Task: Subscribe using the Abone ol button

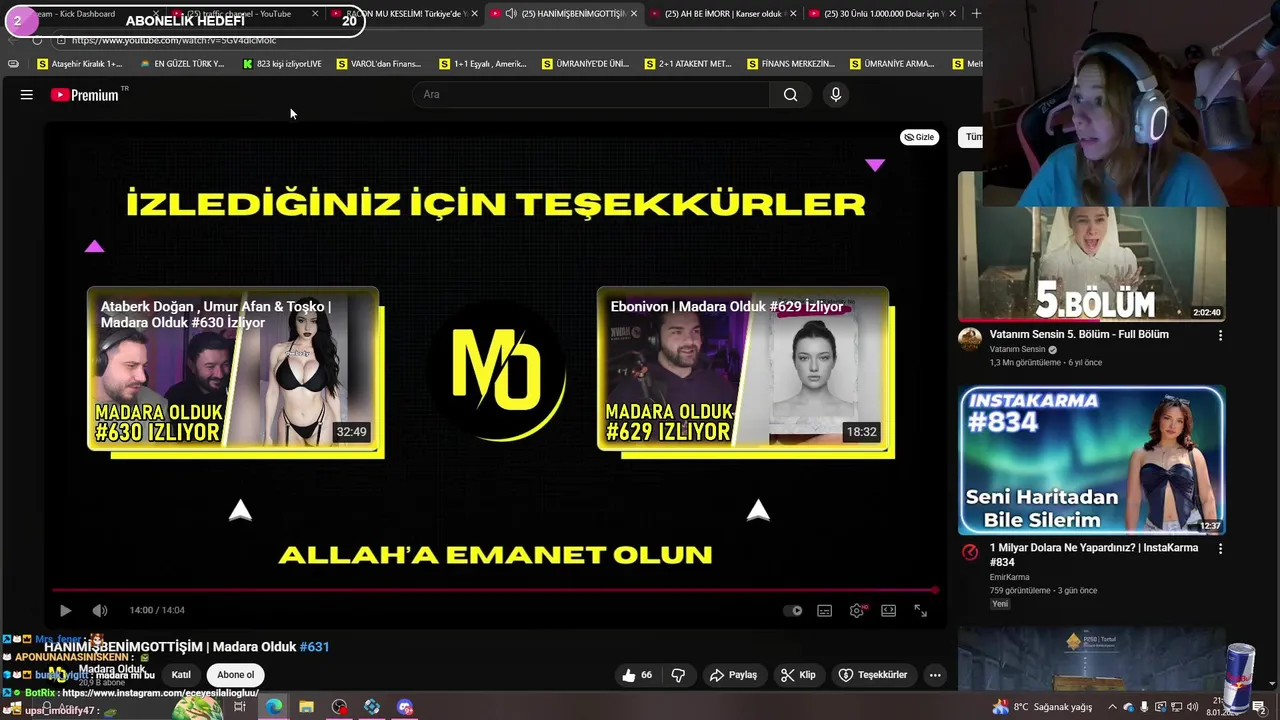Action: pyautogui.click(x=236, y=675)
